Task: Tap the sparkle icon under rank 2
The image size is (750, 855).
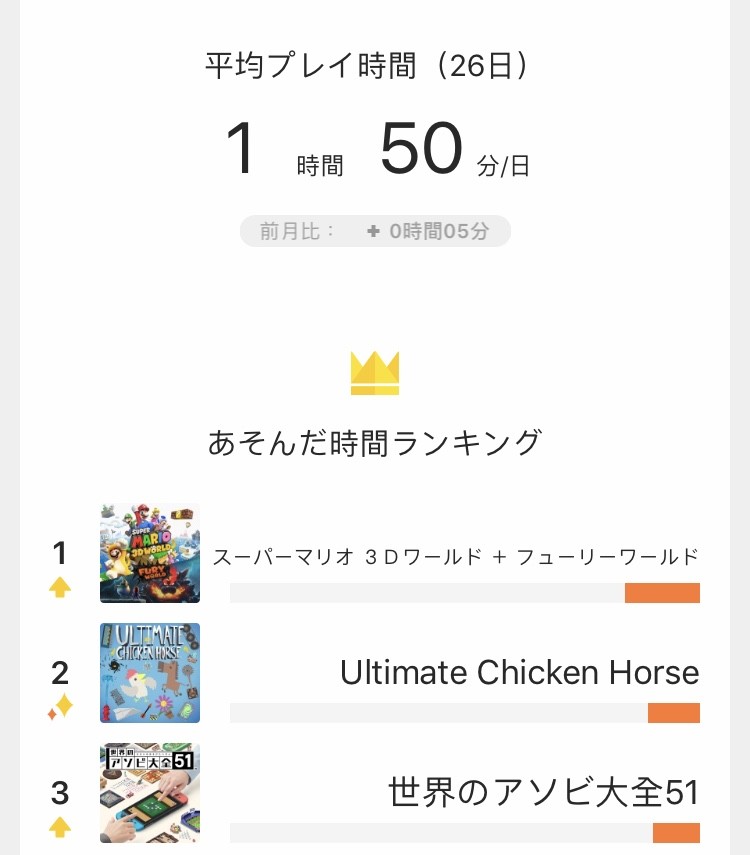Action: click(x=60, y=707)
